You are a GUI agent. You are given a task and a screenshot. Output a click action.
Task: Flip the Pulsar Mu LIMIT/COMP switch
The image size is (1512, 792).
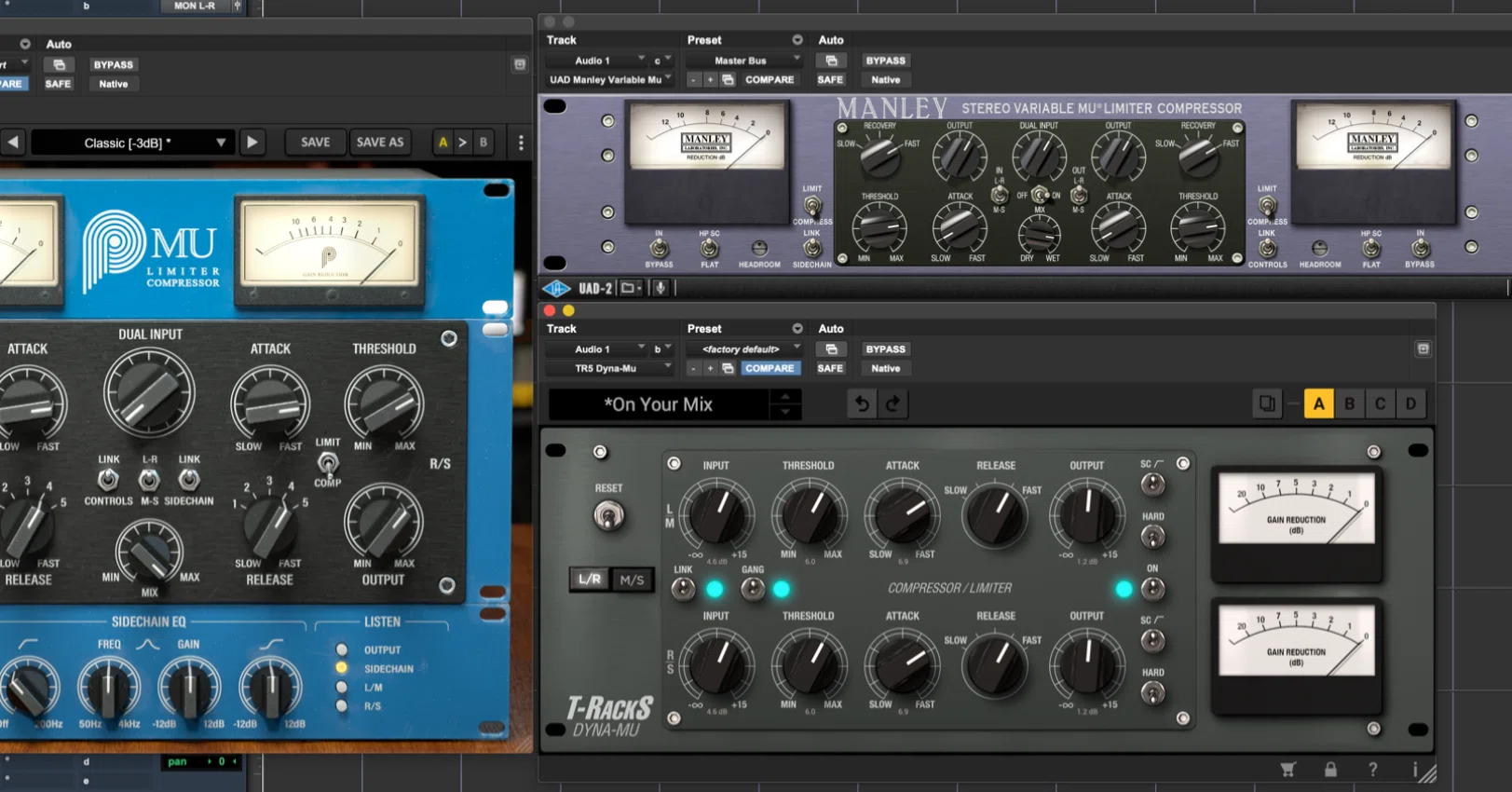[x=328, y=462]
